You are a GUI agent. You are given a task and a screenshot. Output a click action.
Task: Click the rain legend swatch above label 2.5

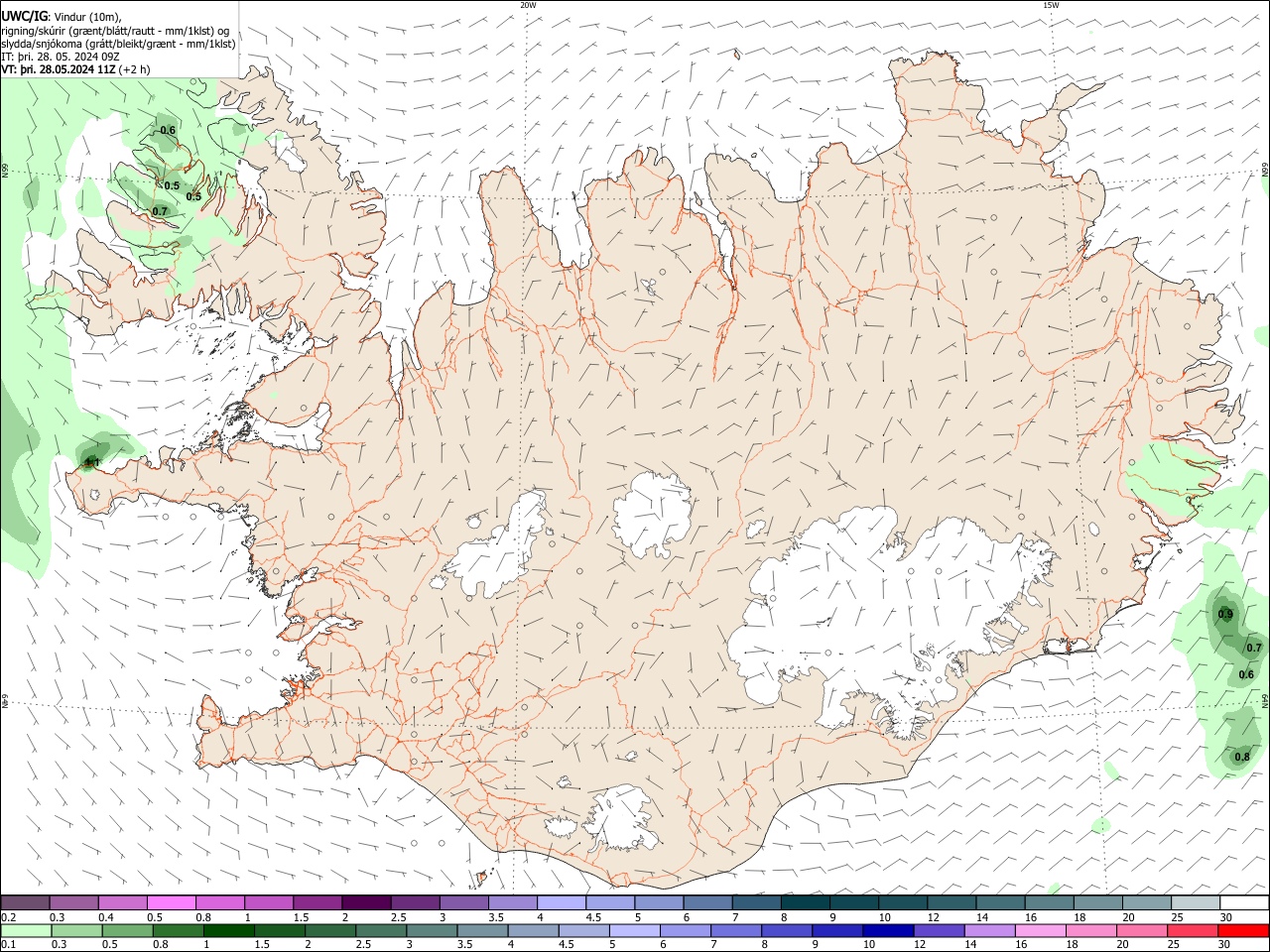[x=380, y=930]
